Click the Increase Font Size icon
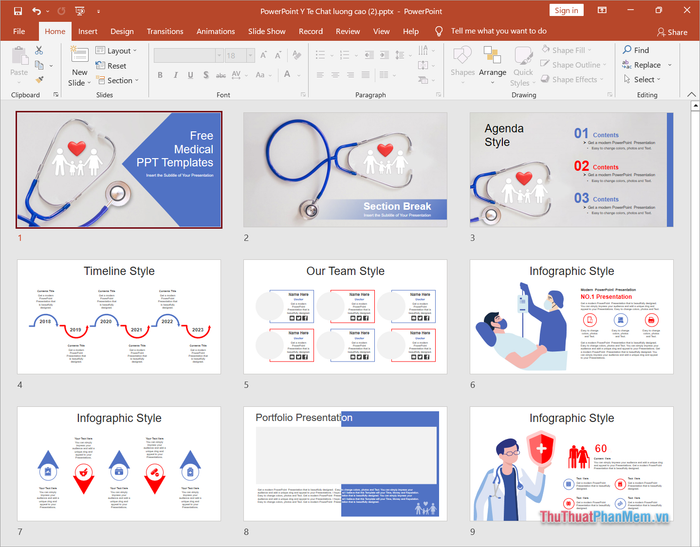 (x=263, y=55)
